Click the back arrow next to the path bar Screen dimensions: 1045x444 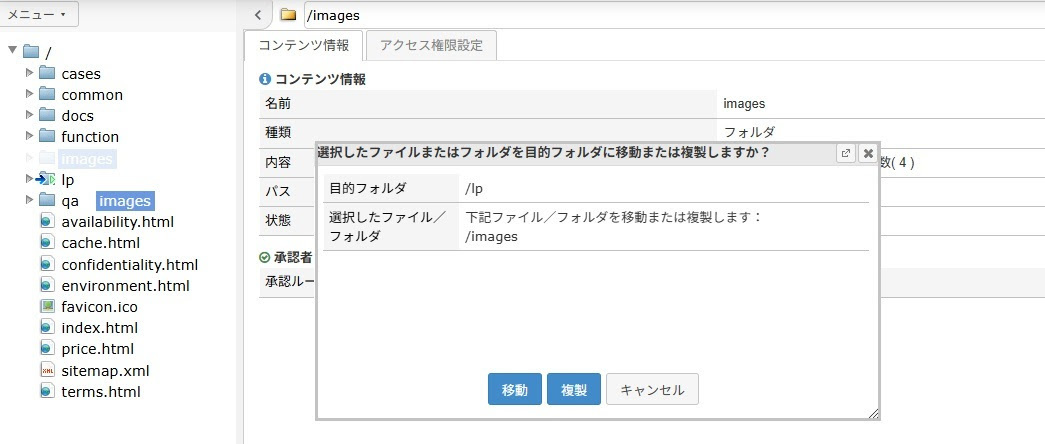[258, 15]
